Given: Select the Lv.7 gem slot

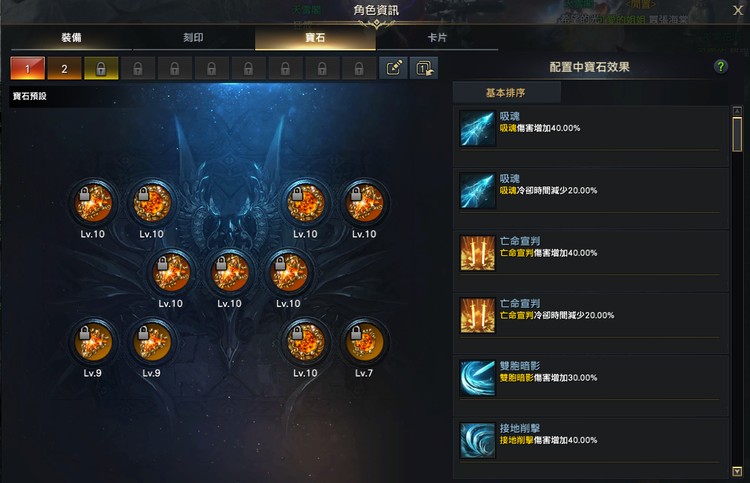Looking at the screenshot, I should [x=364, y=342].
